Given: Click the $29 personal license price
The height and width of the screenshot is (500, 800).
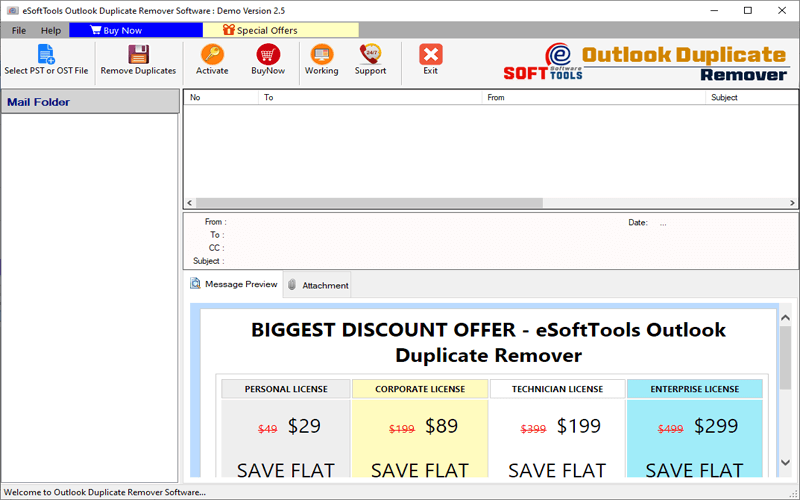Looking at the screenshot, I should [304, 426].
